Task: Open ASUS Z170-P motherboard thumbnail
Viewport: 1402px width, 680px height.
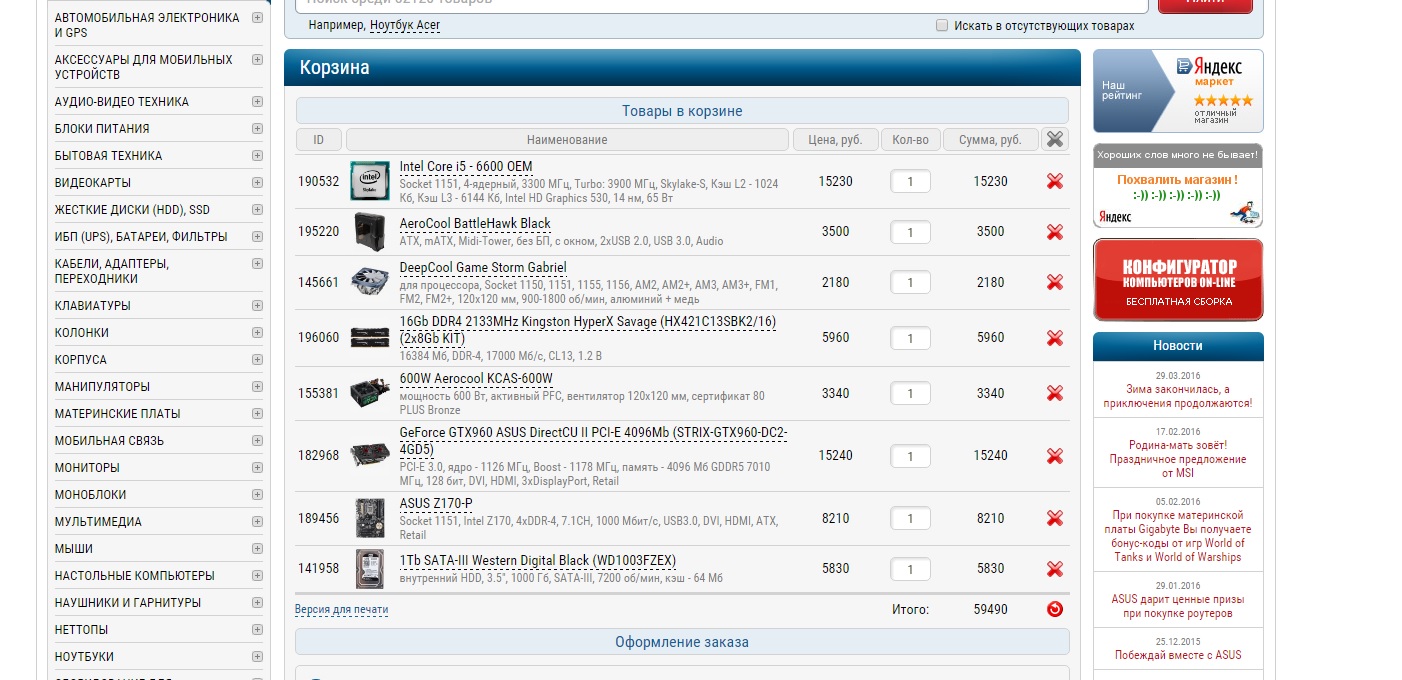Action: pyautogui.click(x=369, y=518)
